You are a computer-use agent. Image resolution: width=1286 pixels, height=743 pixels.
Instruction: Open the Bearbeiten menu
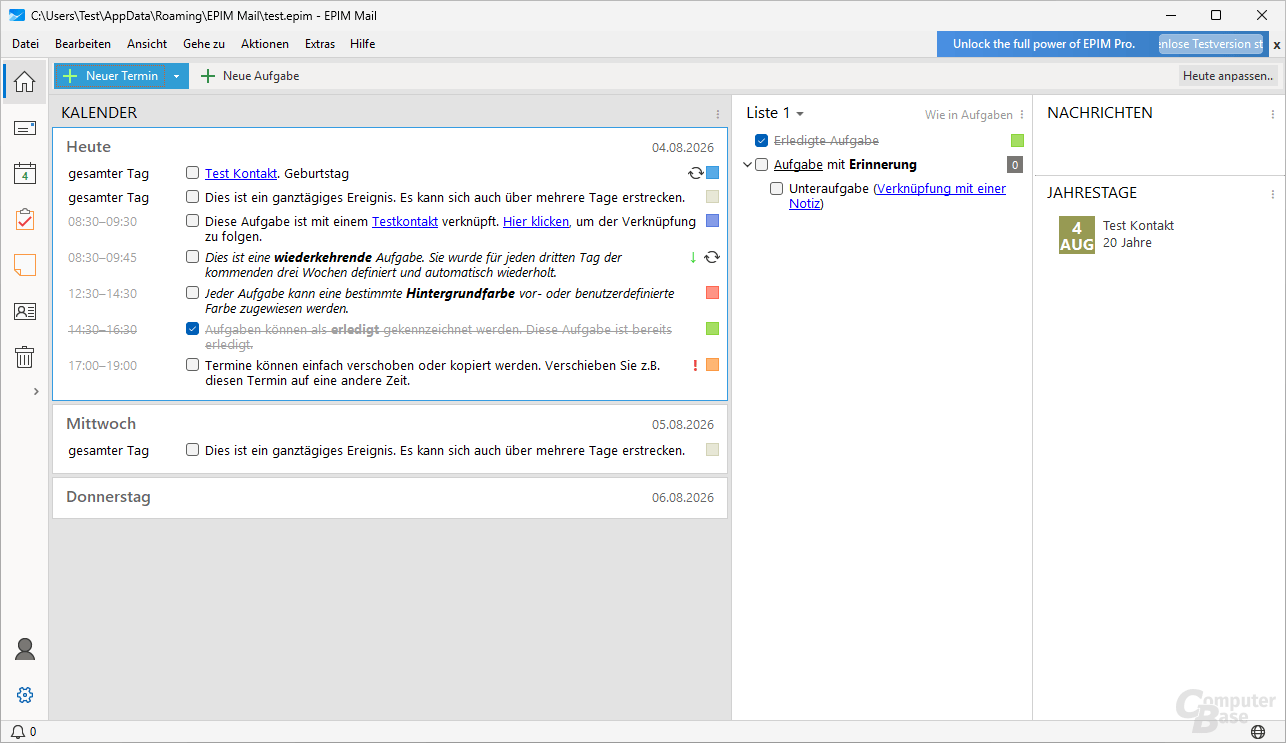pos(83,44)
